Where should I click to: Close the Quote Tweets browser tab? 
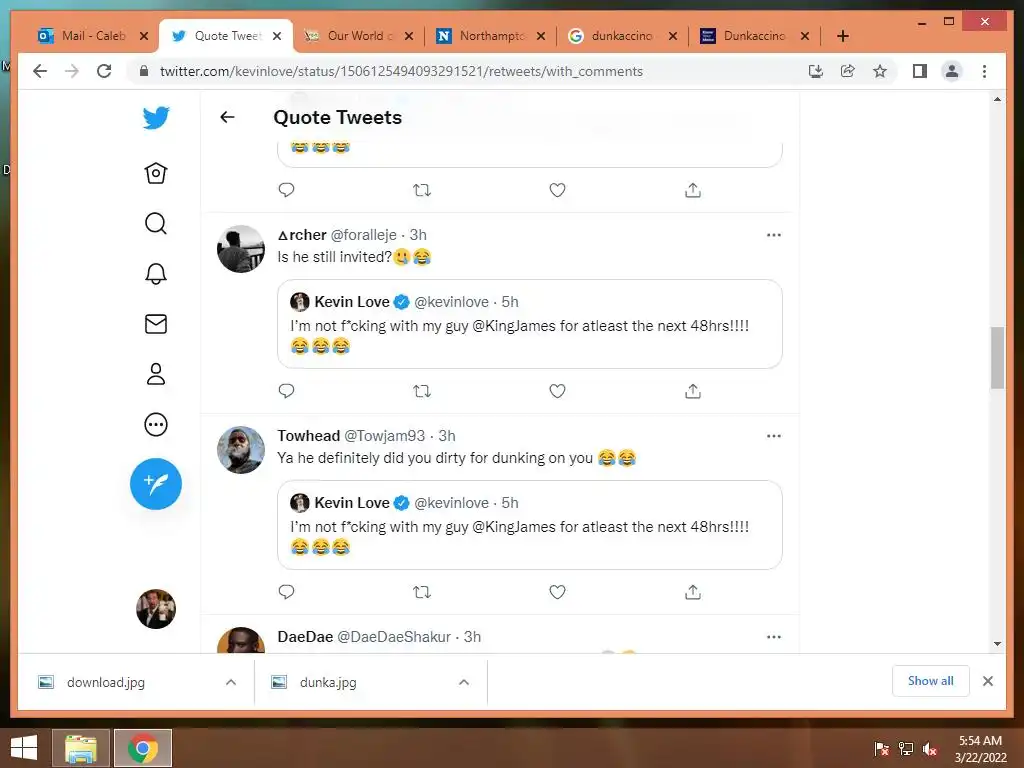(277, 36)
